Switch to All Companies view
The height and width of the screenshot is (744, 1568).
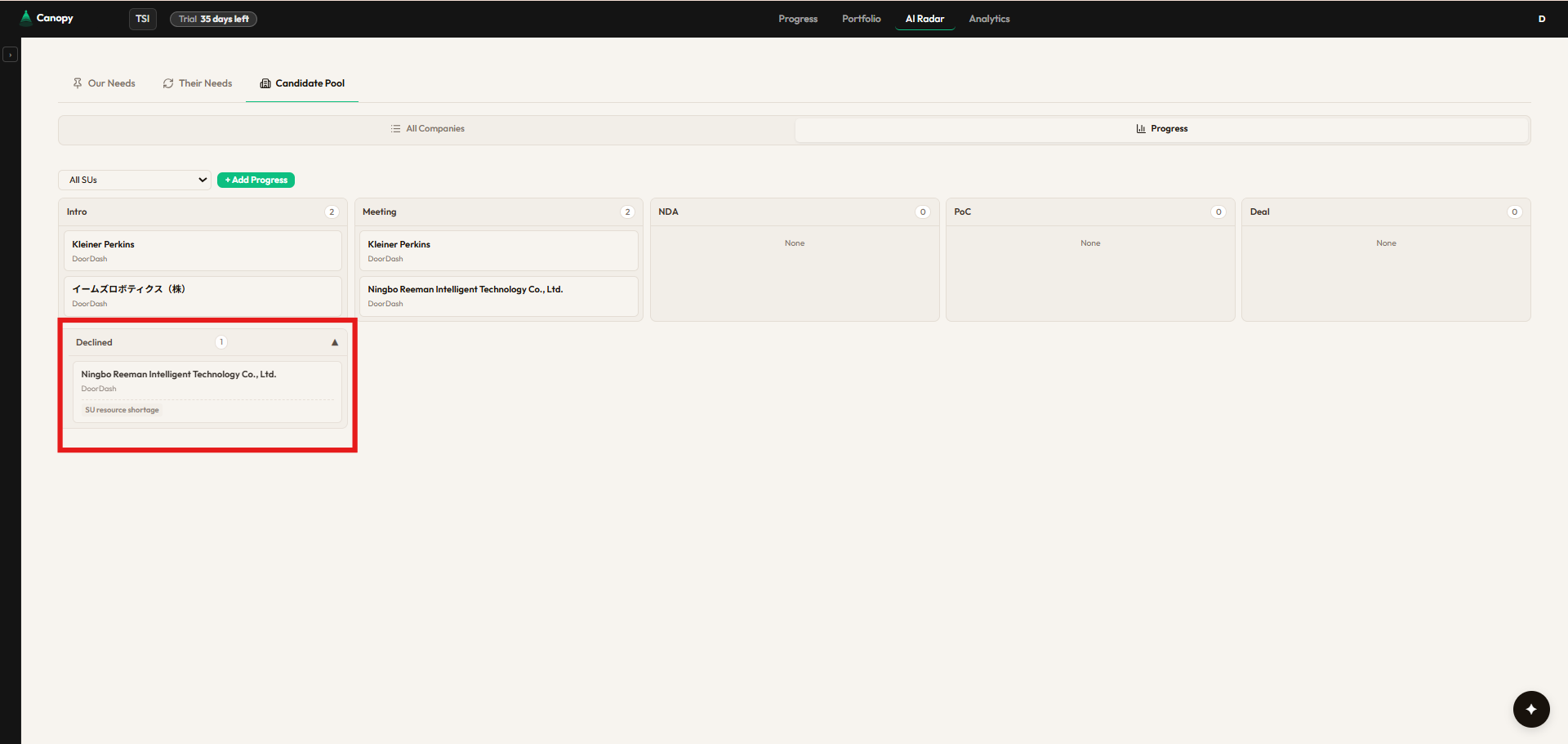(x=427, y=129)
